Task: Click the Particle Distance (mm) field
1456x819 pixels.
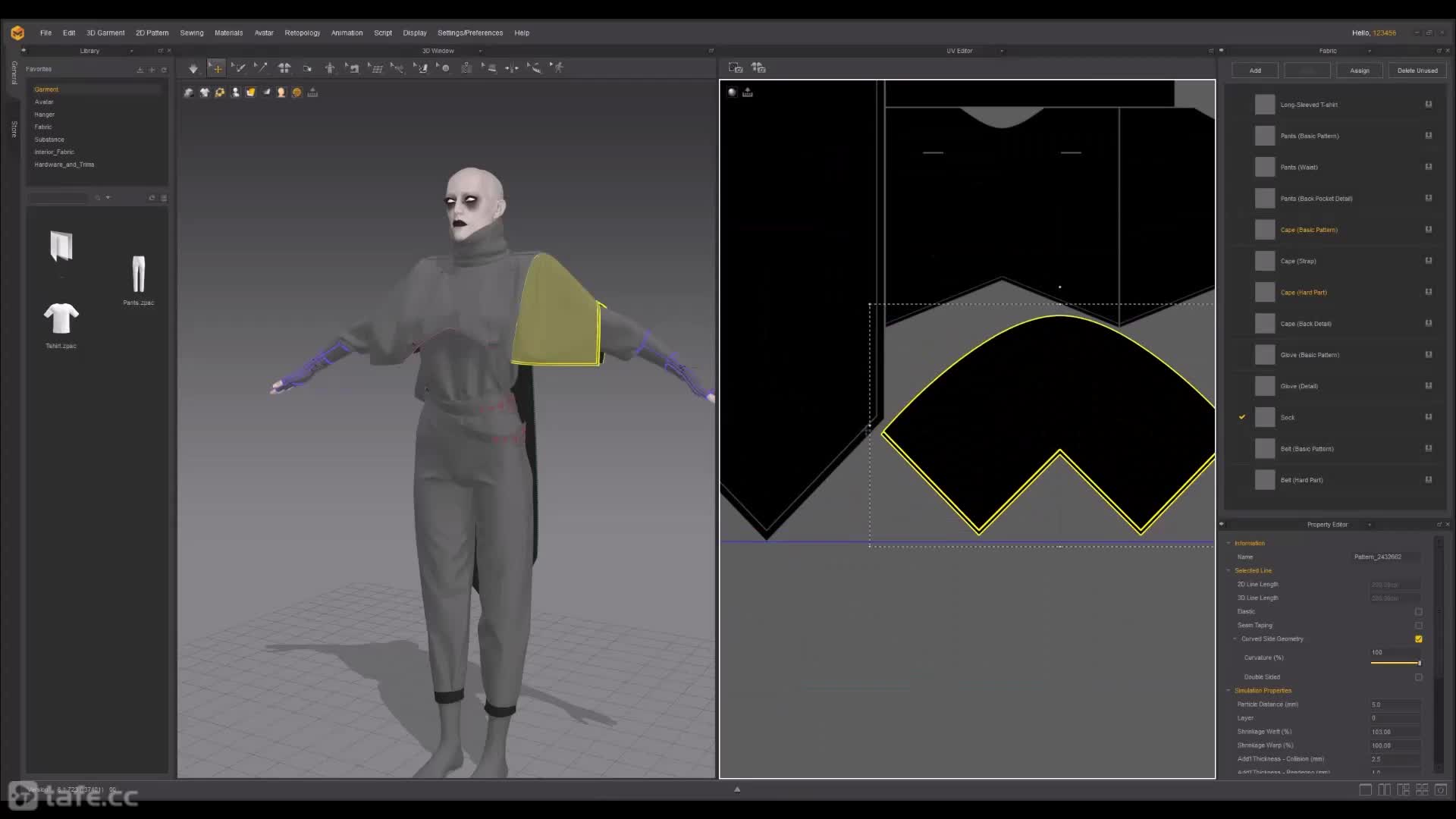Action: (1395, 704)
